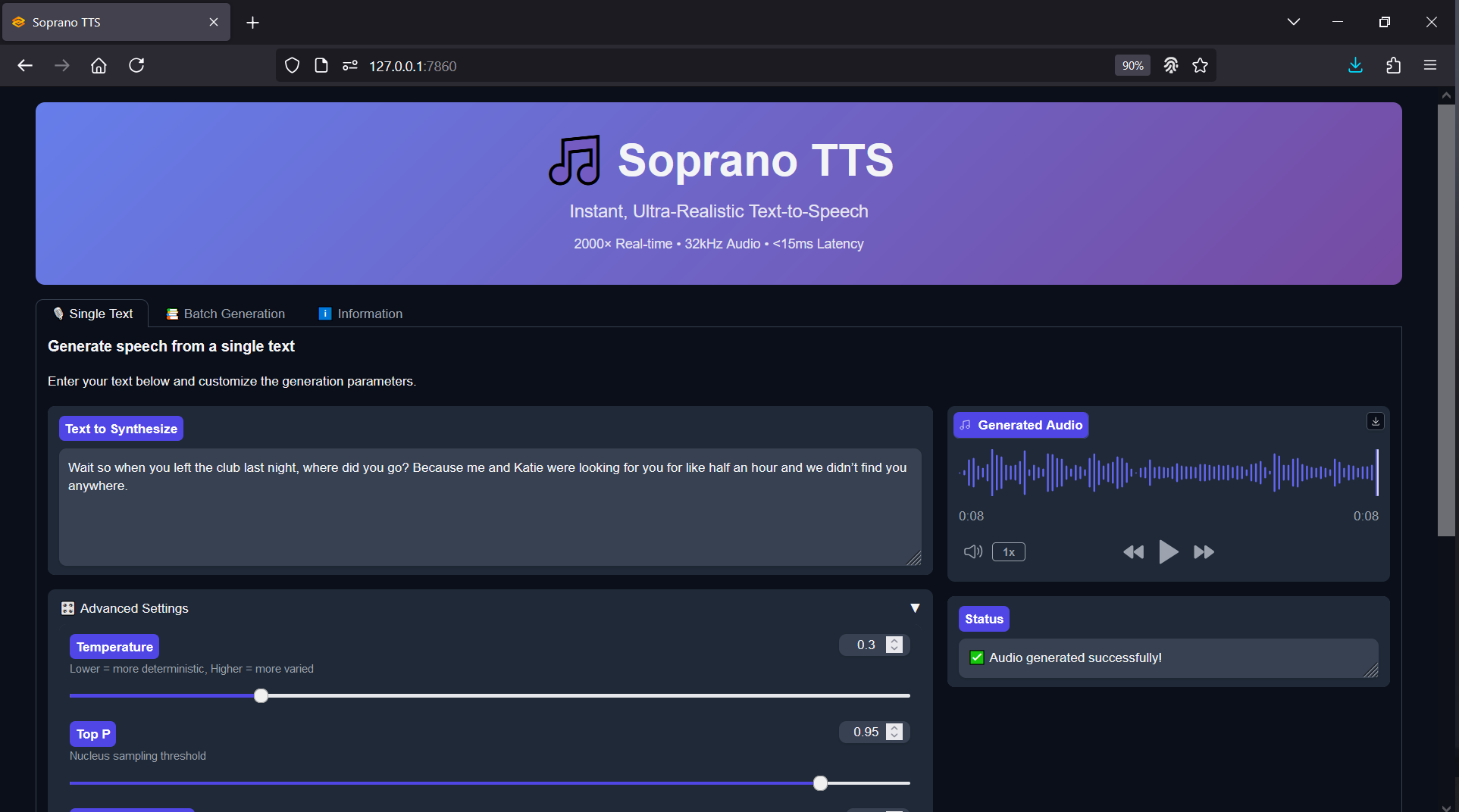Open the tab list chevron
Screen dimensions: 1459x812
click(1293, 22)
